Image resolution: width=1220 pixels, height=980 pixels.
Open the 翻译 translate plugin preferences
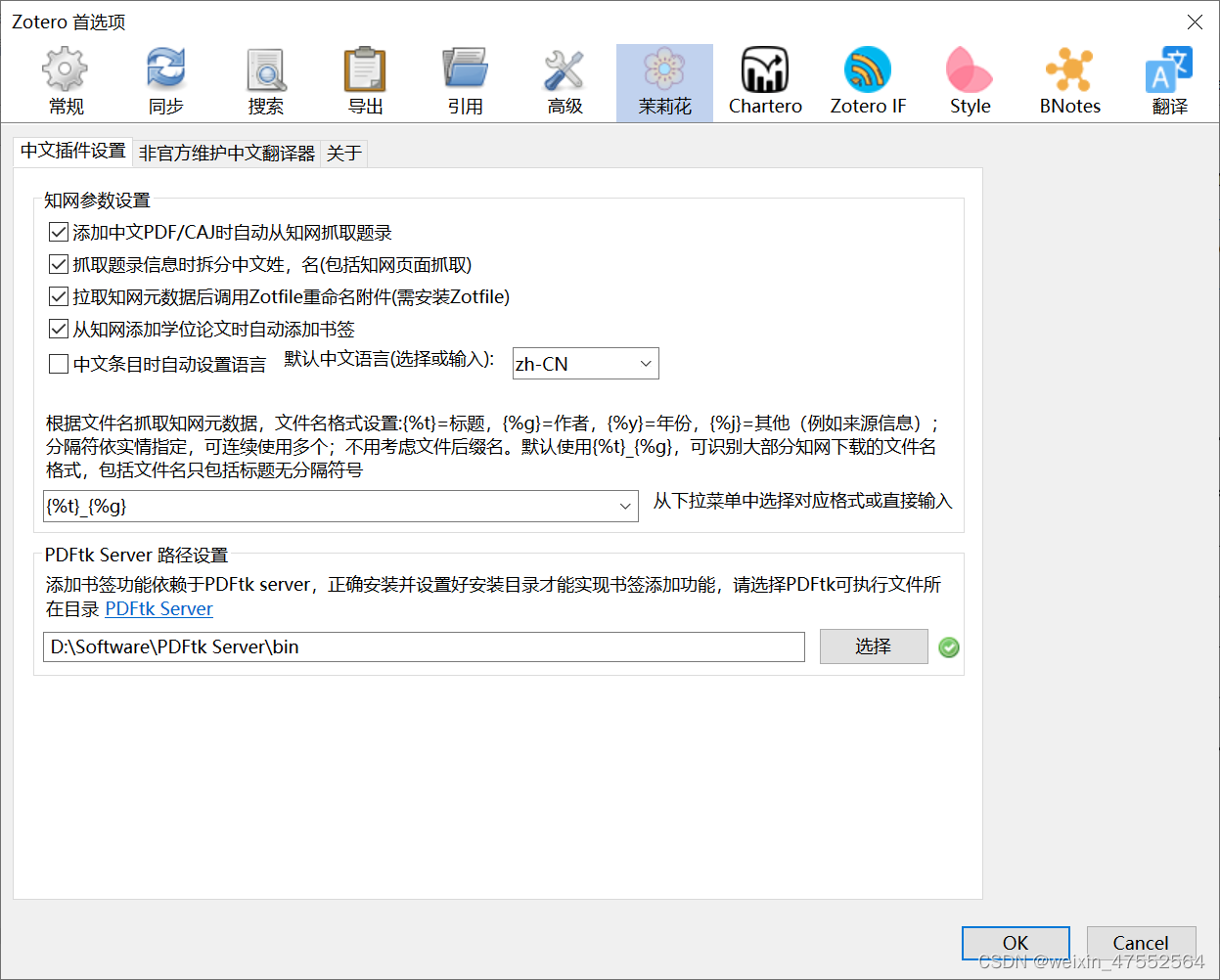pos(1169,82)
